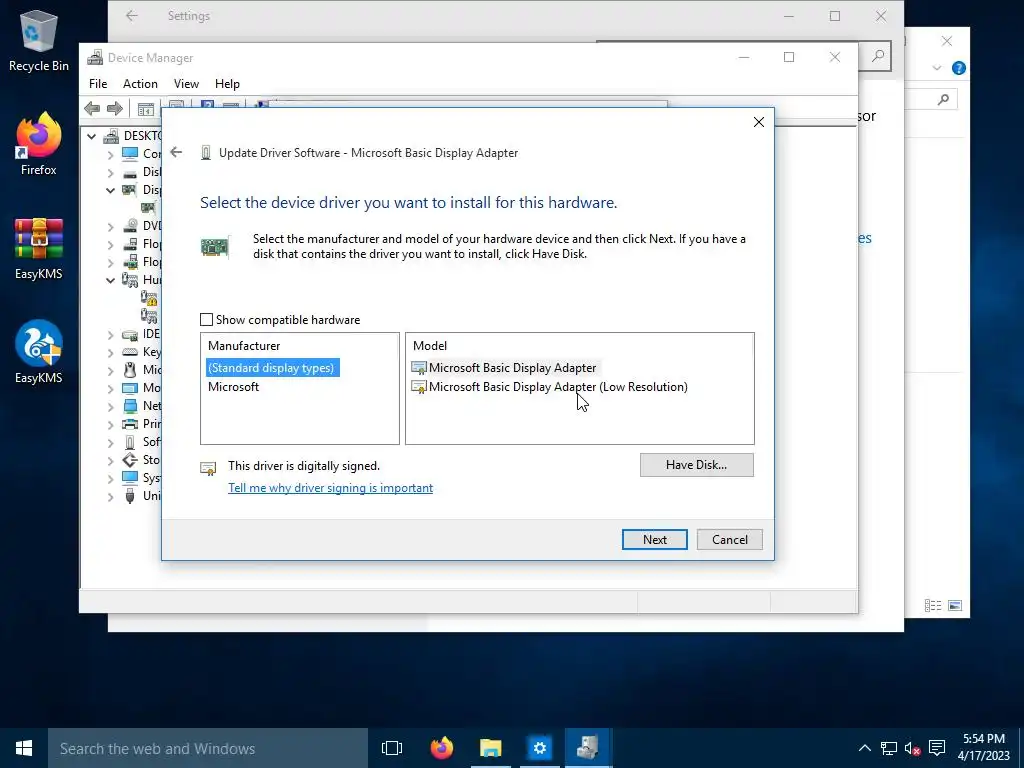Click the Software devices category icon

130,442
